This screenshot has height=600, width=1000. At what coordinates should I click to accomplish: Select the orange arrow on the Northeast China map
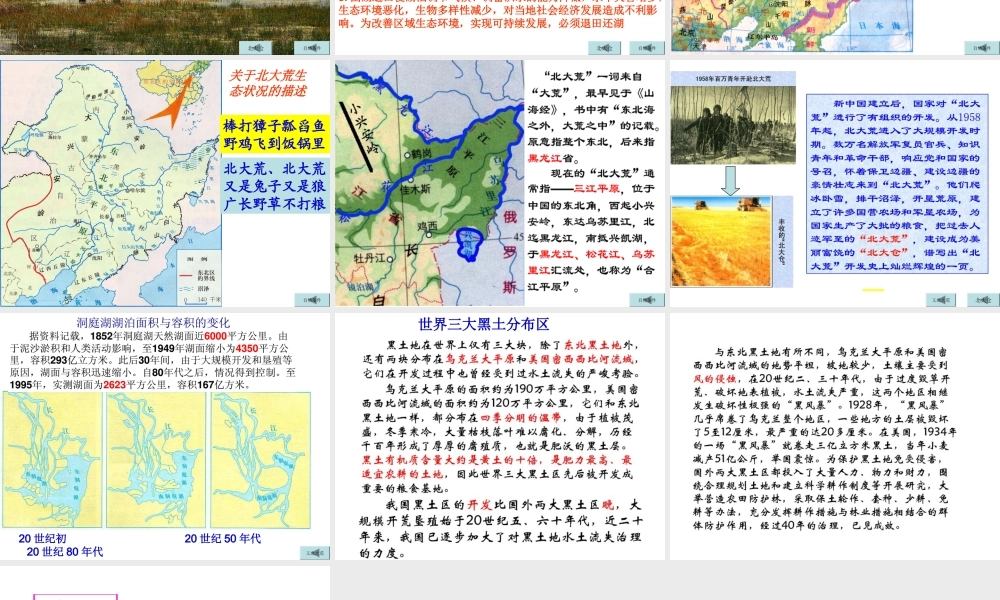[x=172, y=102]
